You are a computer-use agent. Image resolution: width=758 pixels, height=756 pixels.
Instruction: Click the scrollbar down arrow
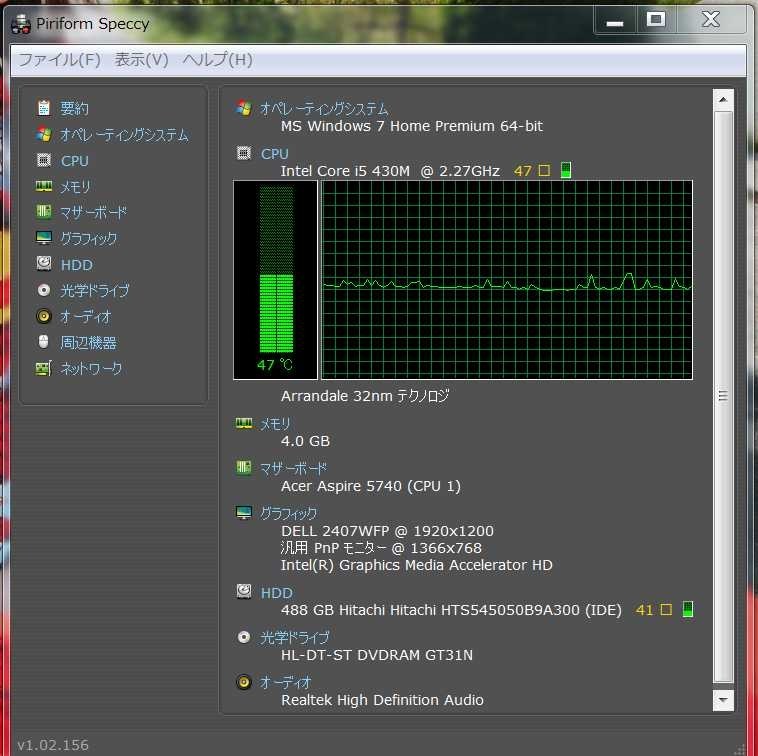tap(723, 699)
